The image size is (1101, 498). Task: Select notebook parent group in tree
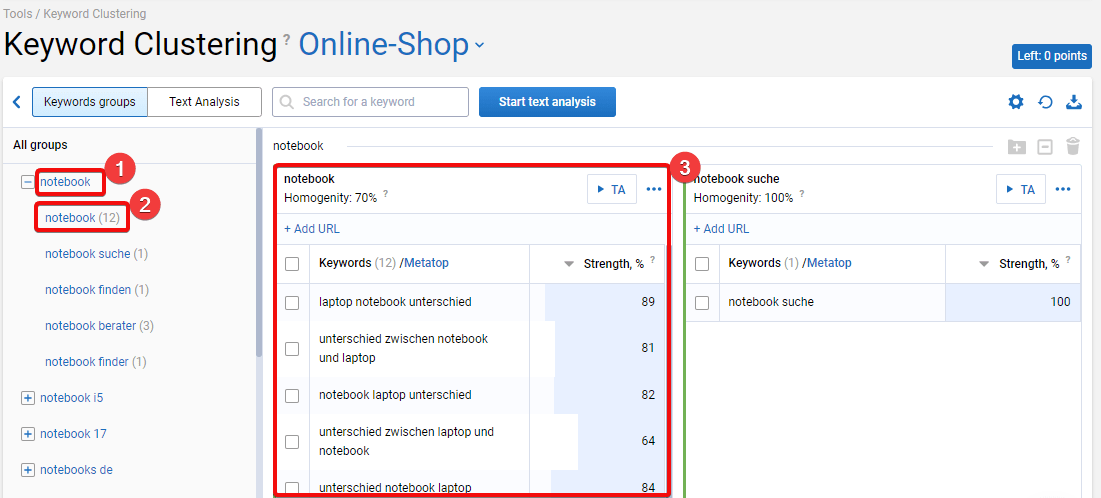coord(65,182)
